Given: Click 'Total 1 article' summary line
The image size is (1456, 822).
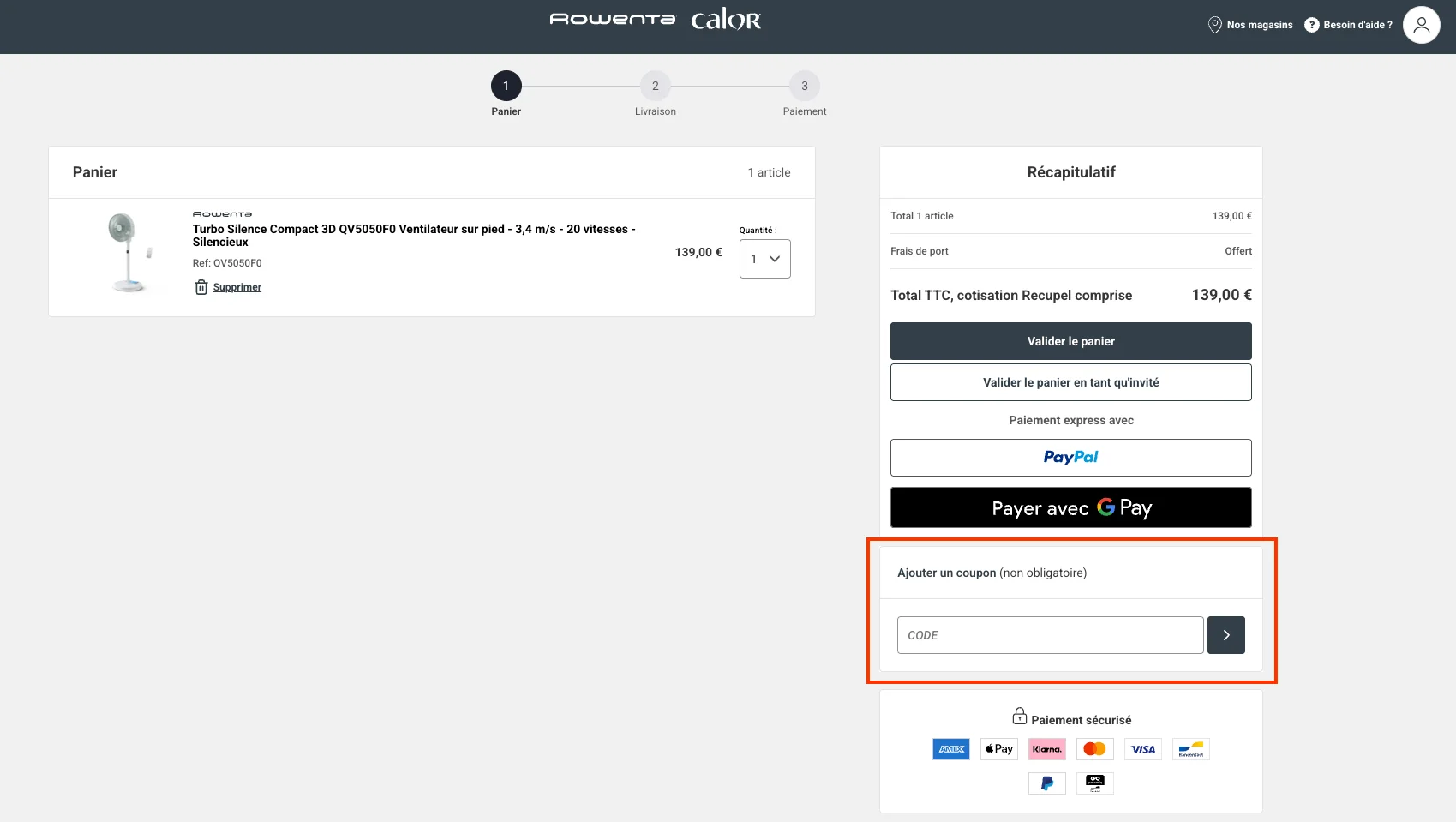Looking at the screenshot, I should coord(1070,216).
